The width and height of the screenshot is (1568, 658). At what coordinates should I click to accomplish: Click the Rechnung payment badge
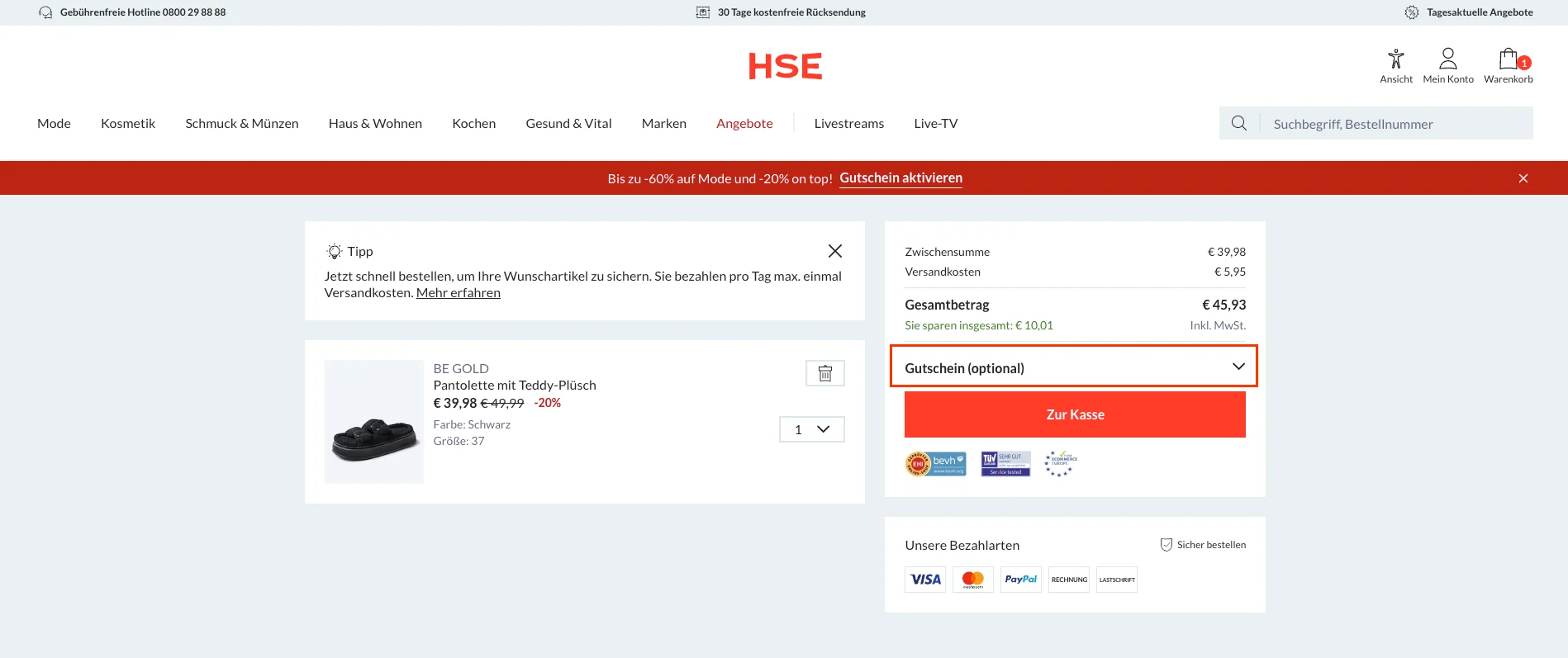pos(1069,580)
